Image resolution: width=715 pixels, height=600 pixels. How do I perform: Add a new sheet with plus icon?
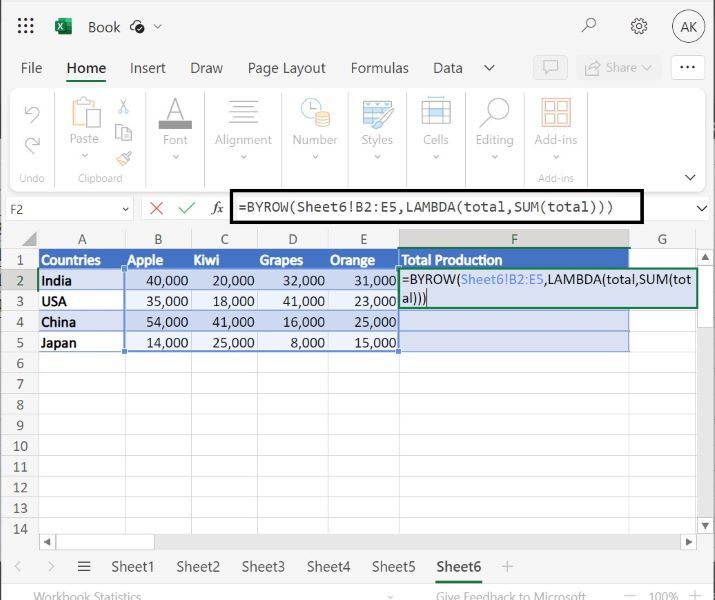click(x=507, y=566)
